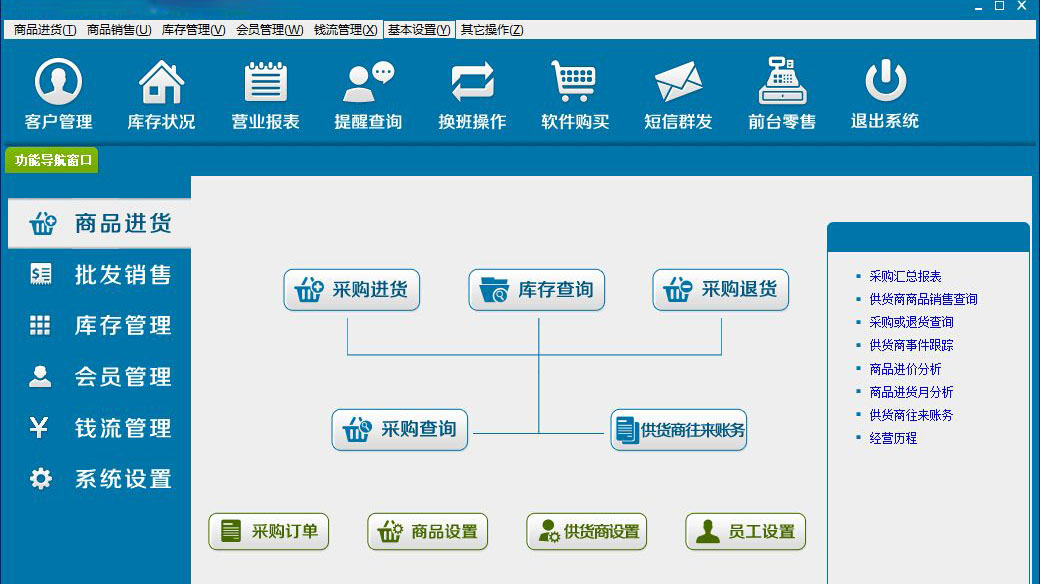Open 前台零售 front desk retail icon
Screen dimensions: 1040x584
[781, 93]
